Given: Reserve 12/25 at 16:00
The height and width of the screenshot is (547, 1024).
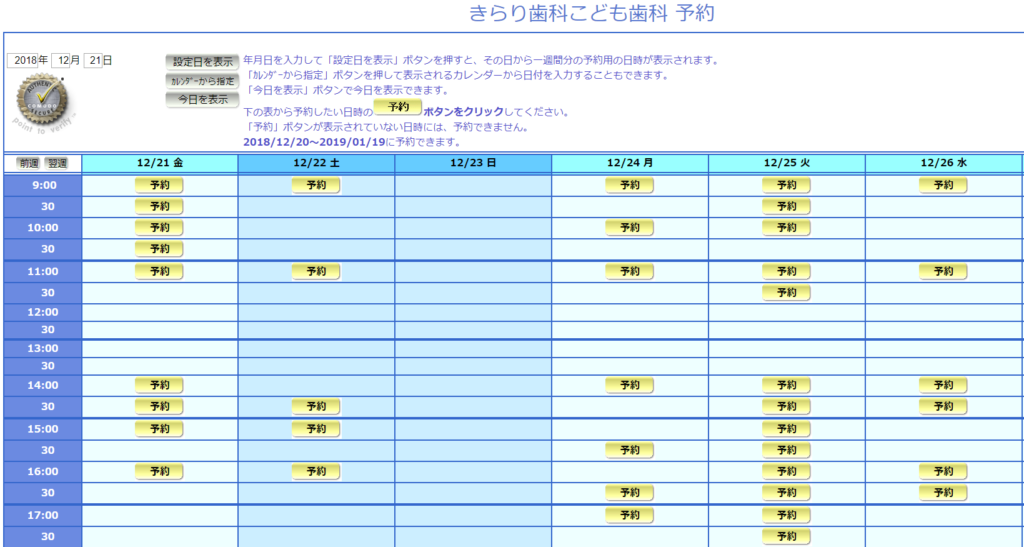Looking at the screenshot, I should [786, 472].
